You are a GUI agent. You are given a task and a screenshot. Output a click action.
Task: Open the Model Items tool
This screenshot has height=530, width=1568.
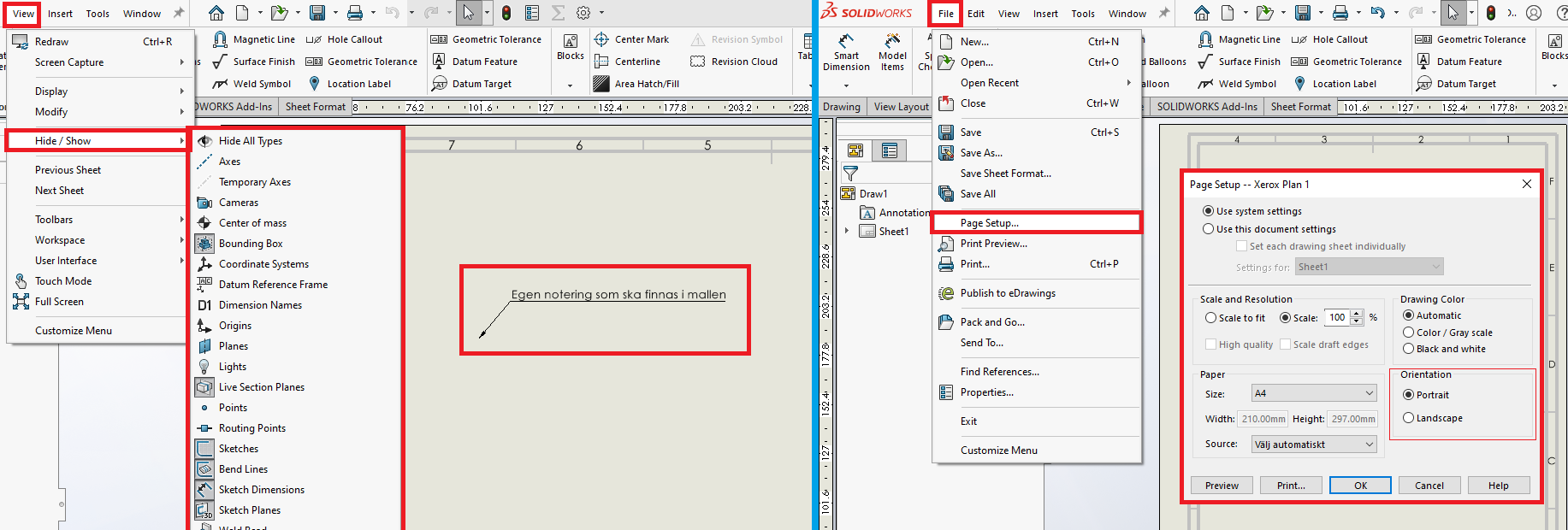tap(892, 52)
